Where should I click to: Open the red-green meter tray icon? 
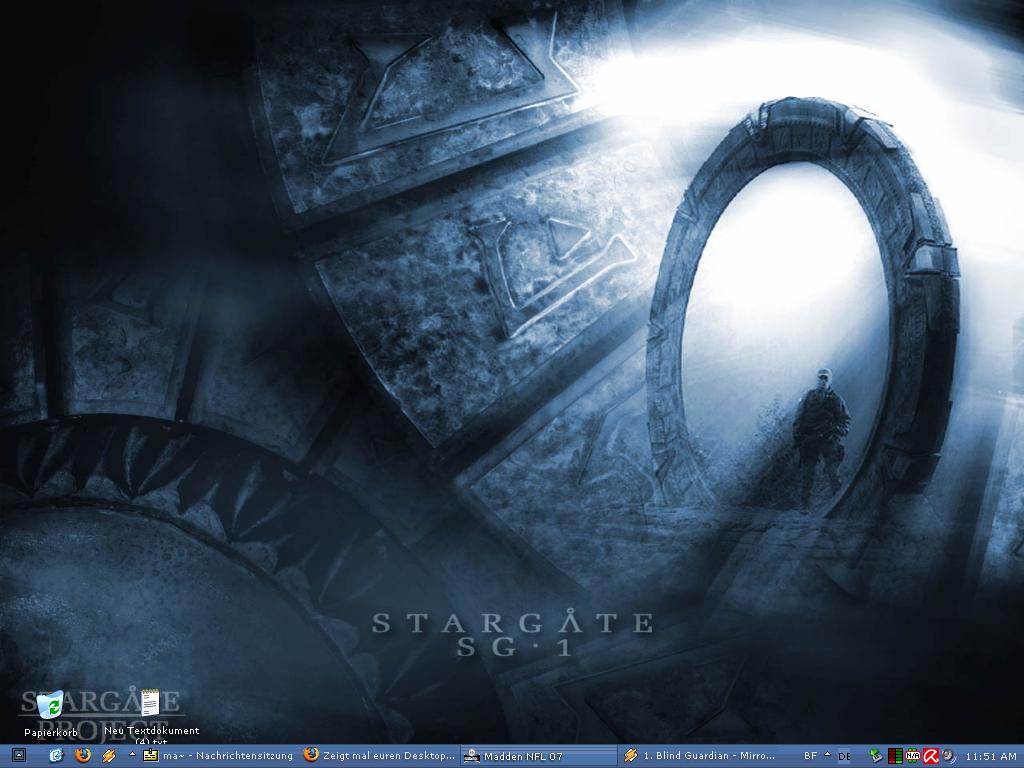pos(895,756)
